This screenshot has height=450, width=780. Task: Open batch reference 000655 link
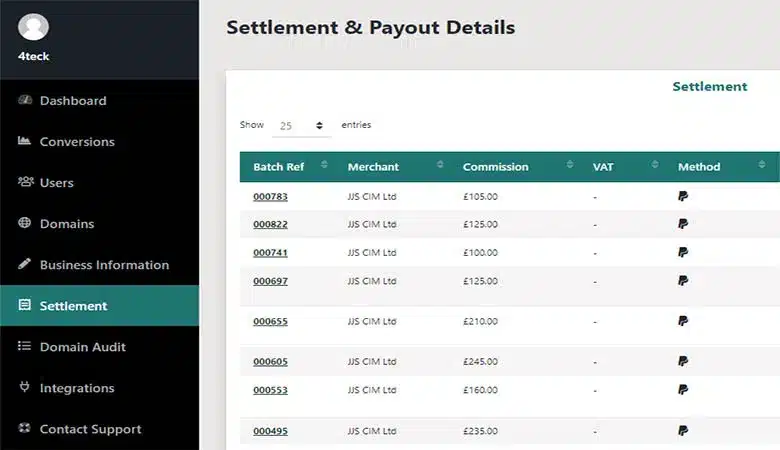[270, 322]
